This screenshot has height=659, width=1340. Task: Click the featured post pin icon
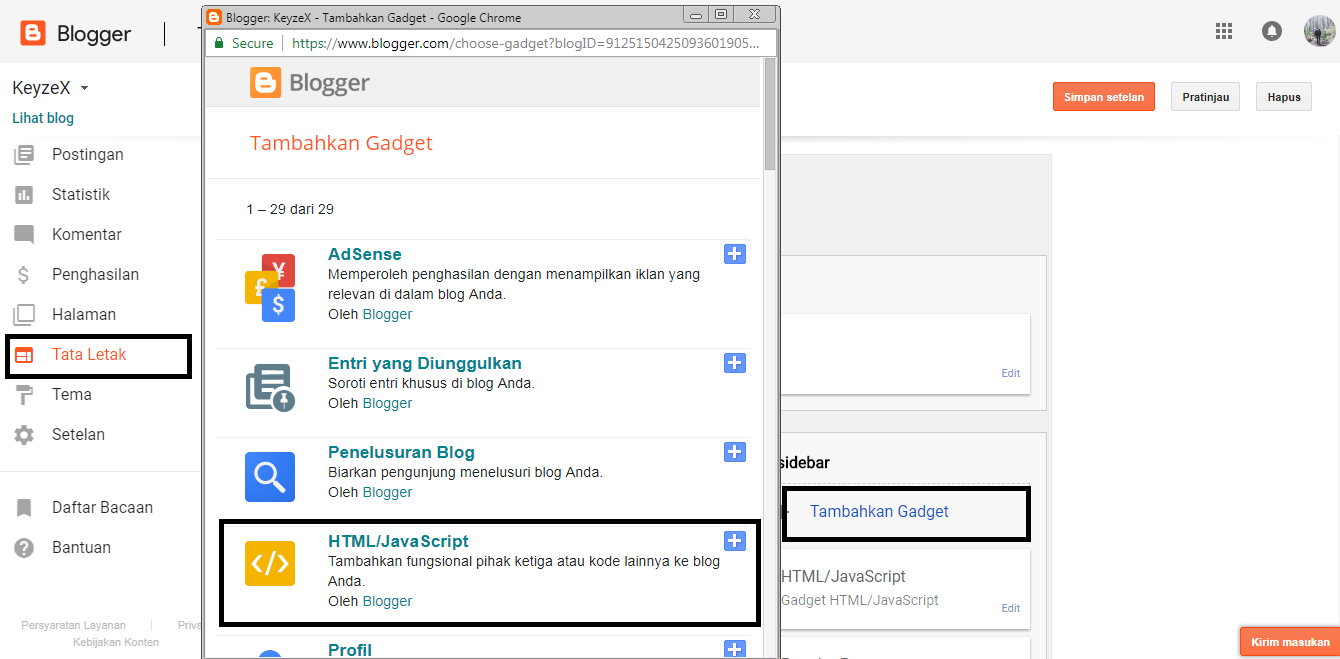(270, 388)
